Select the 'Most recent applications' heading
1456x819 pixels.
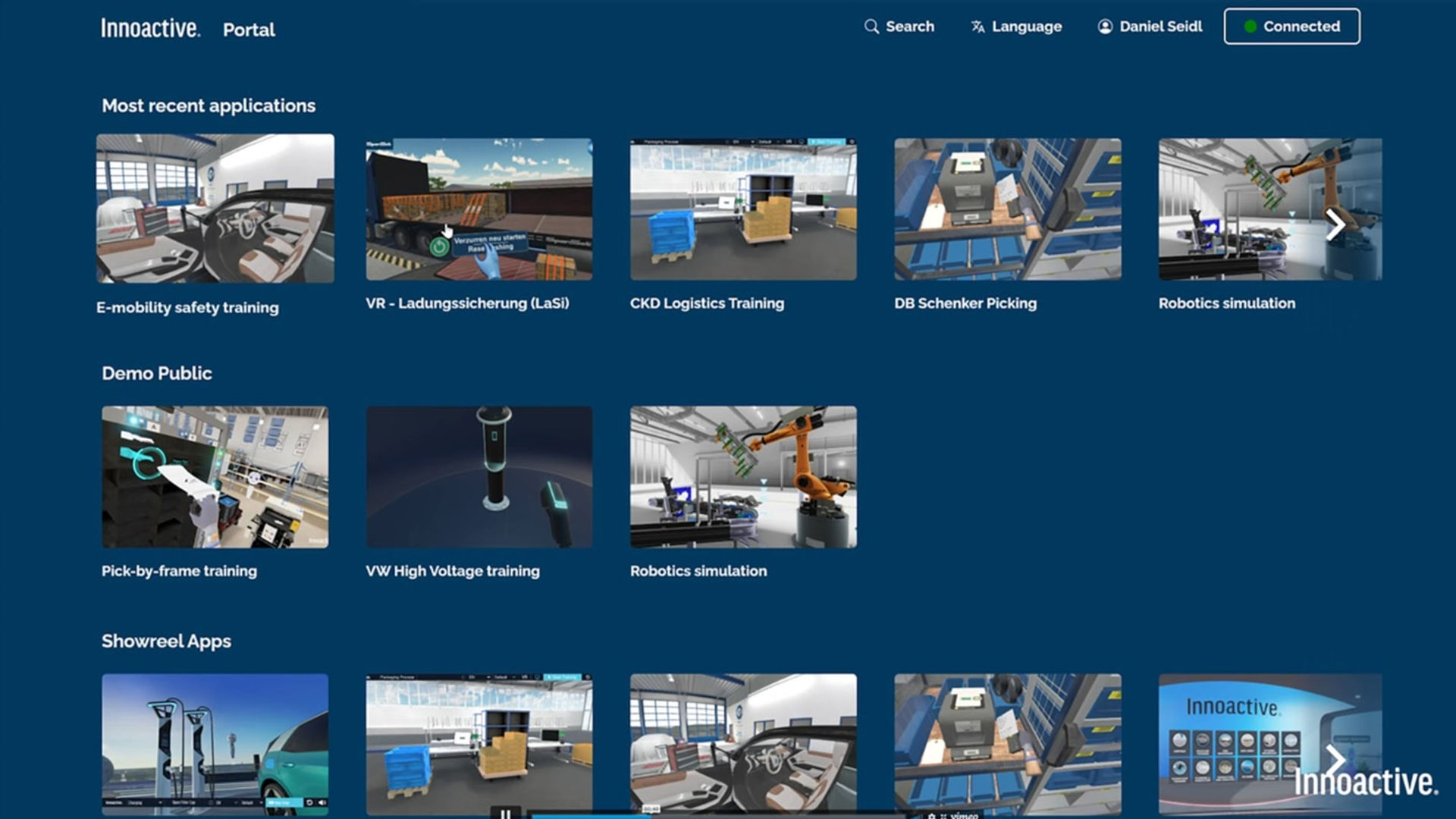(x=209, y=105)
